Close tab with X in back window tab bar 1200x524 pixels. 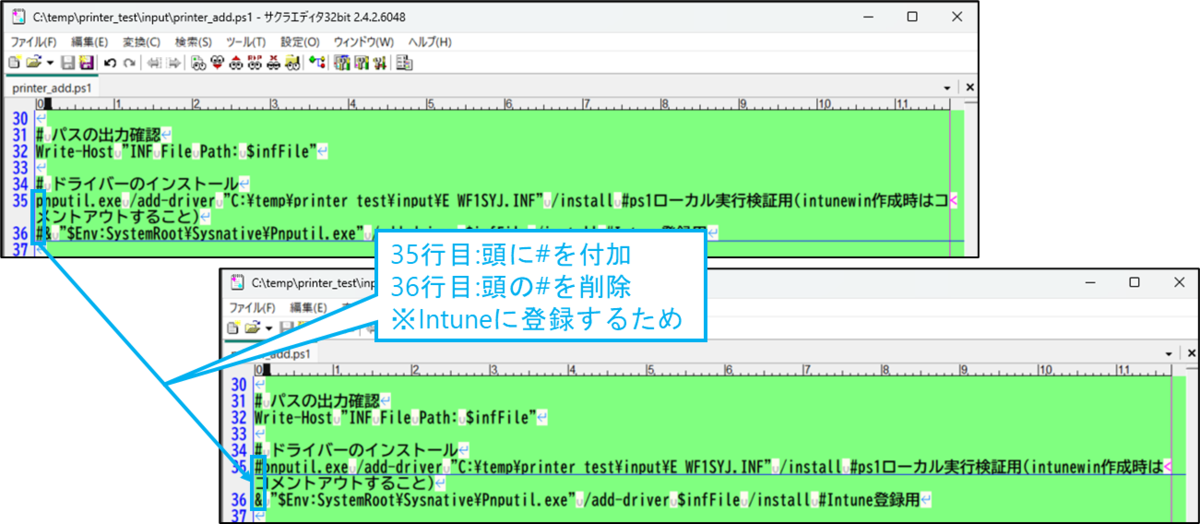click(x=968, y=88)
